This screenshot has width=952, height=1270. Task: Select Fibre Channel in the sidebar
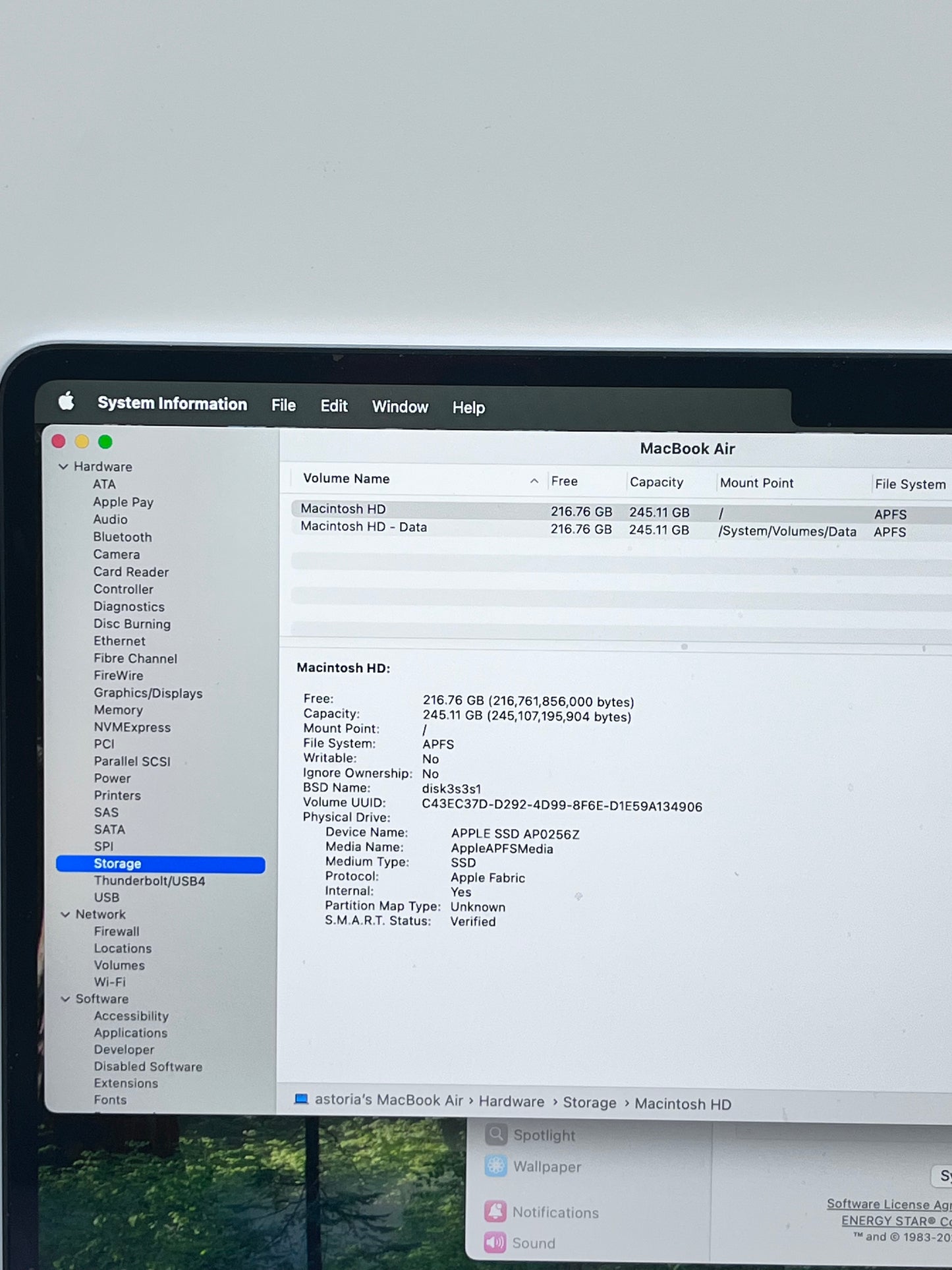135,658
